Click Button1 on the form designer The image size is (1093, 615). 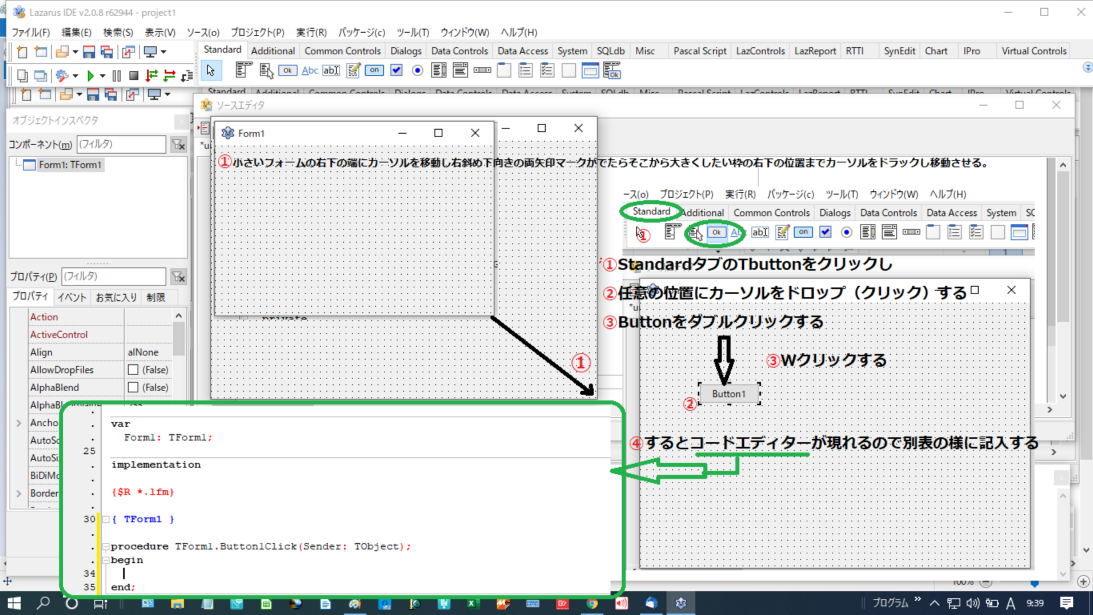728,394
